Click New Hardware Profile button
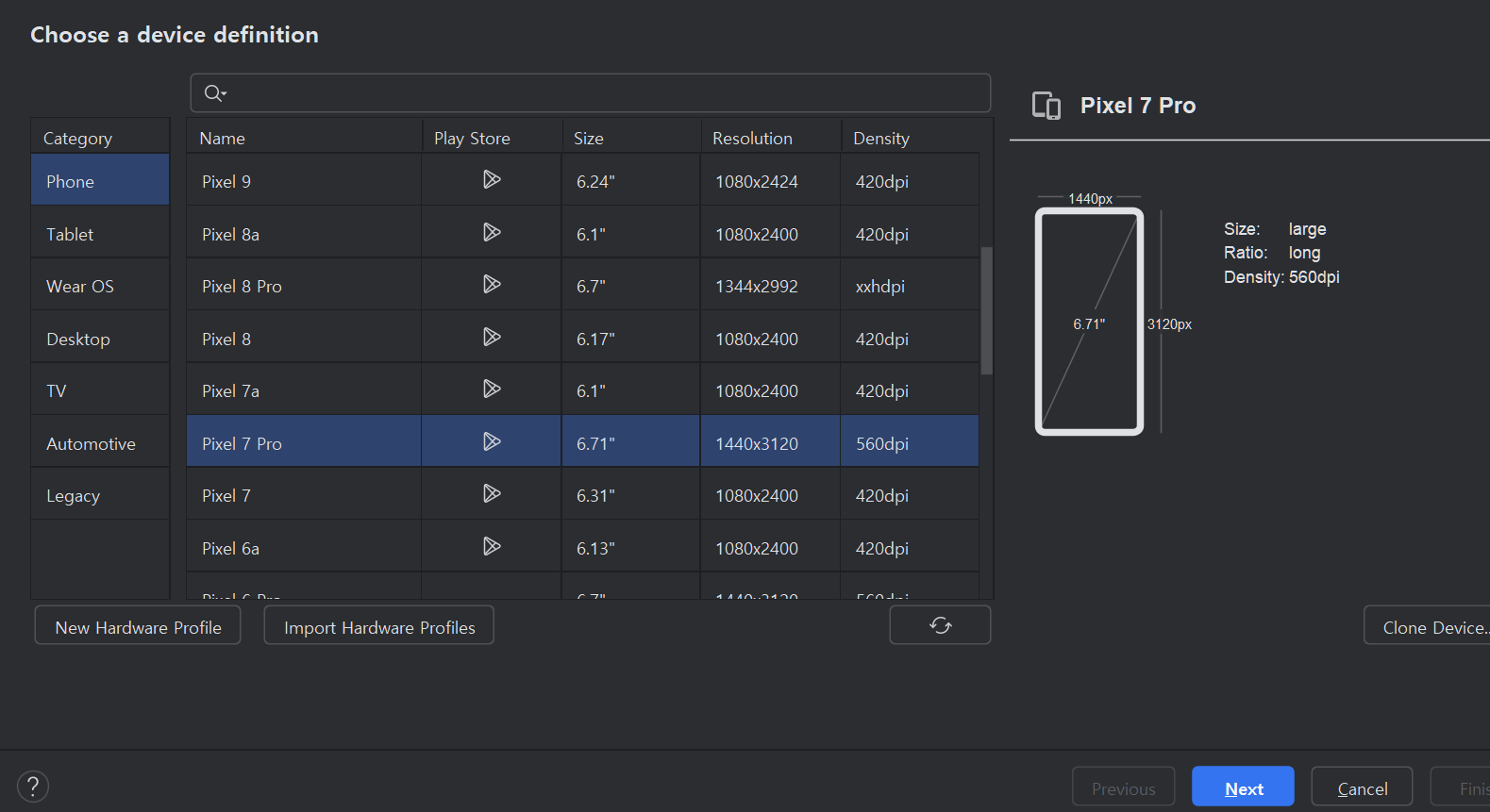 point(138,626)
